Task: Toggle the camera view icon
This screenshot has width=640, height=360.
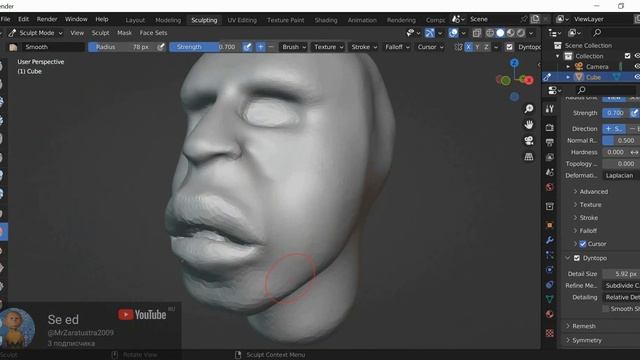Action: click(x=529, y=140)
